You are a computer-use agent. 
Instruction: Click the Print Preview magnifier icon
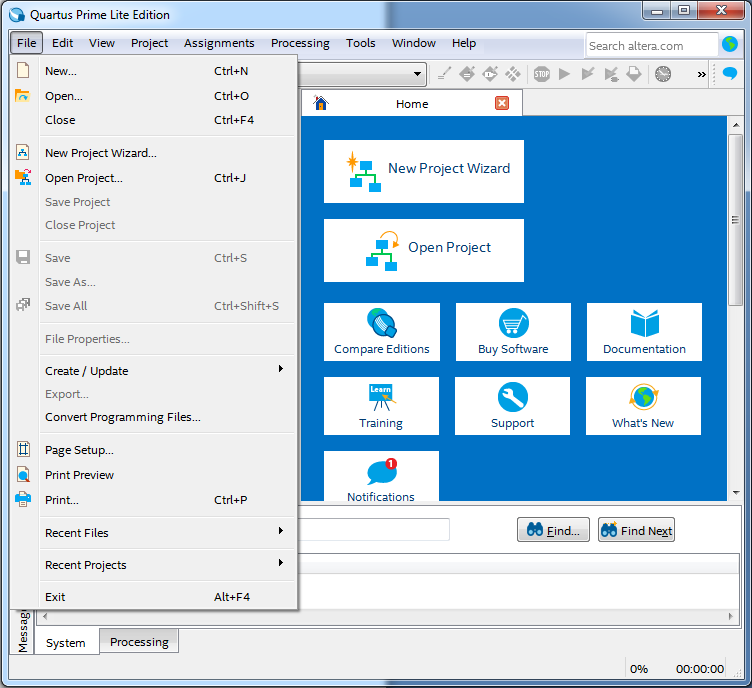pyautogui.click(x=23, y=475)
